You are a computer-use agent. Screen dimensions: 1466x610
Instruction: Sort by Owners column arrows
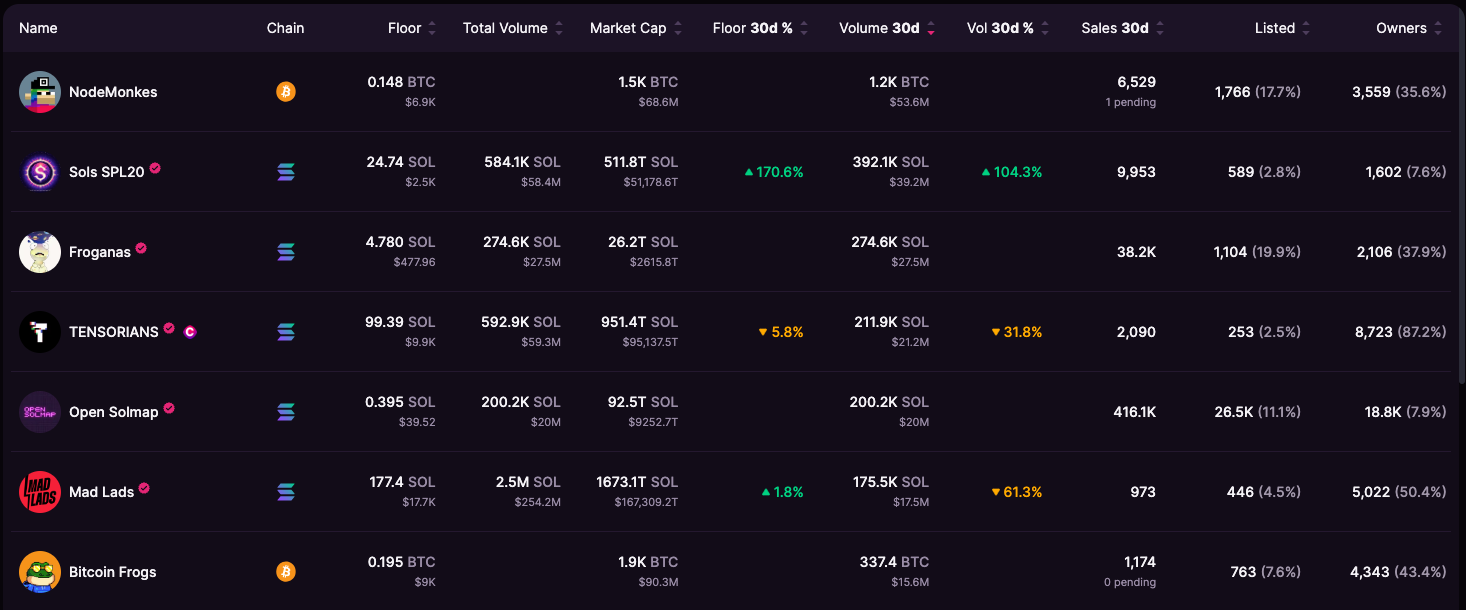1438,28
